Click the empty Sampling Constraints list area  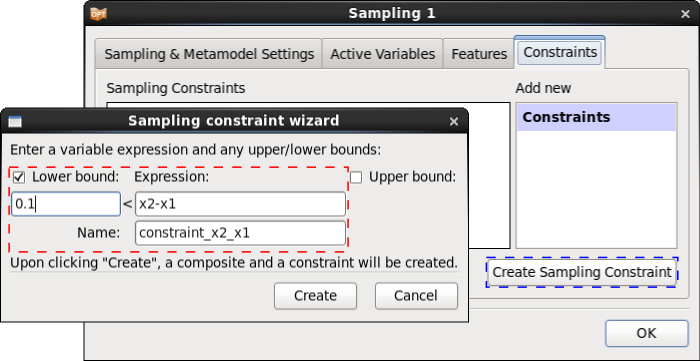coord(488,178)
